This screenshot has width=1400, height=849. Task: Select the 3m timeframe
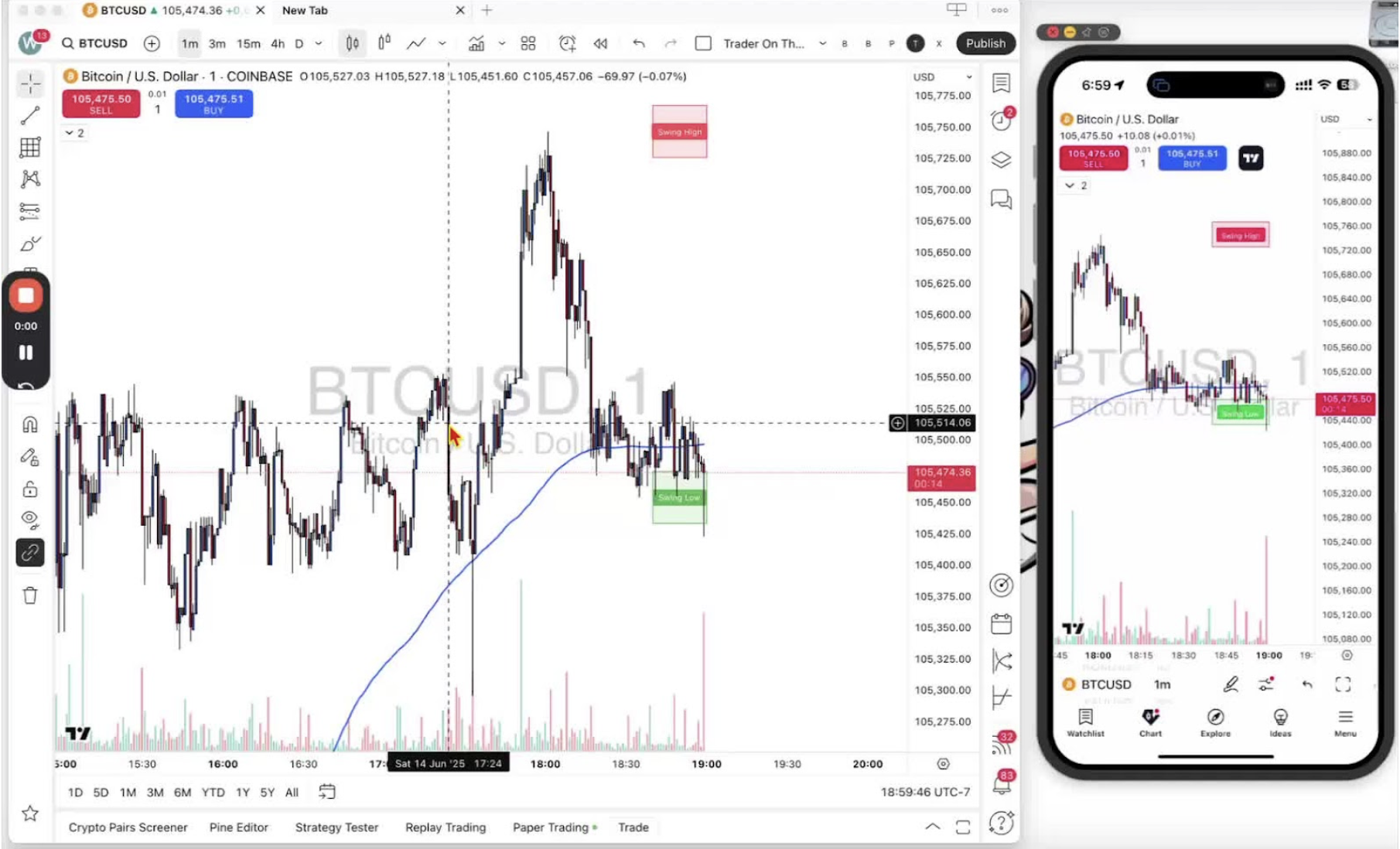pyautogui.click(x=217, y=43)
